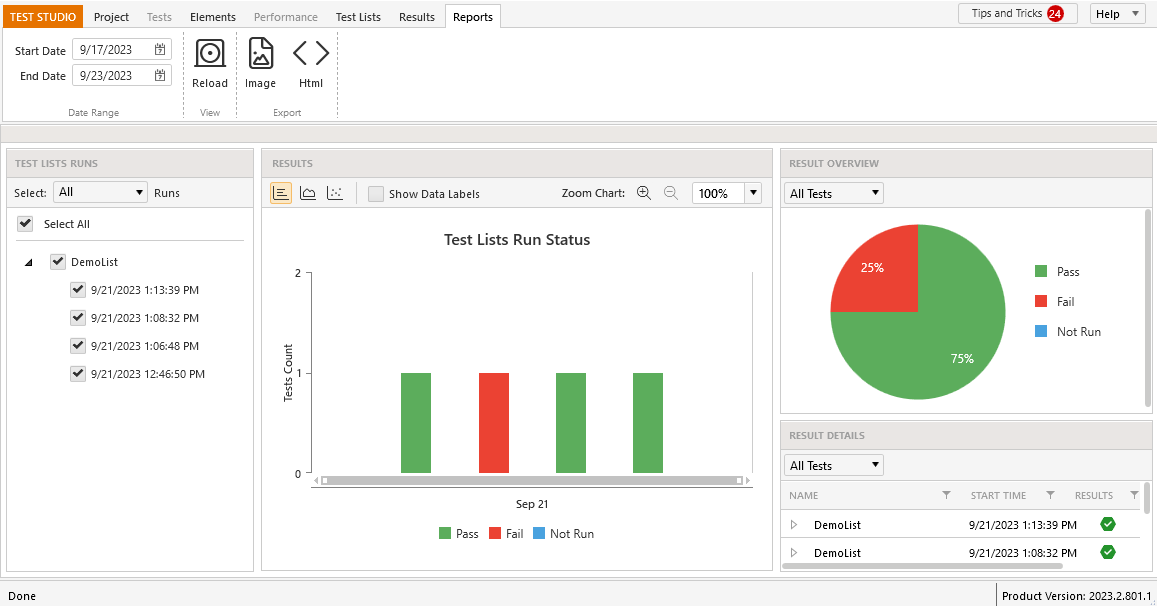This screenshot has height=606, width=1157.
Task: Collapse the DemoList tree node
Action: pyautogui.click(x=29, y=262)
